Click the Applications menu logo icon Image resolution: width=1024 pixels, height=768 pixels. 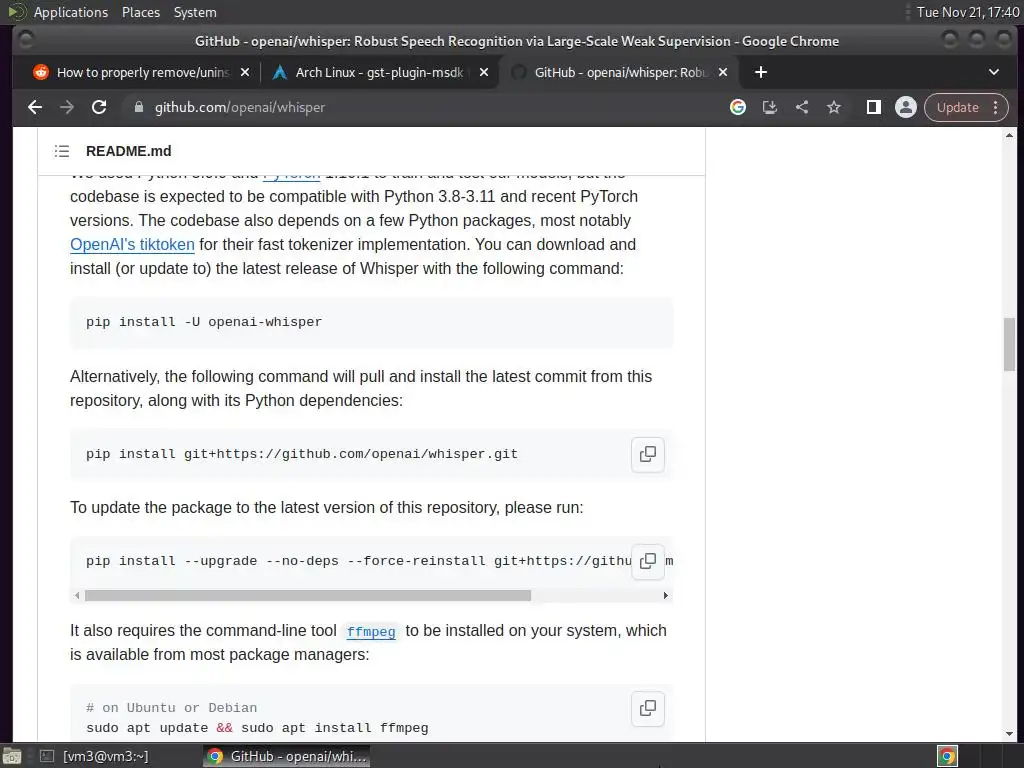pyautogui.click(x=16, y=12)
